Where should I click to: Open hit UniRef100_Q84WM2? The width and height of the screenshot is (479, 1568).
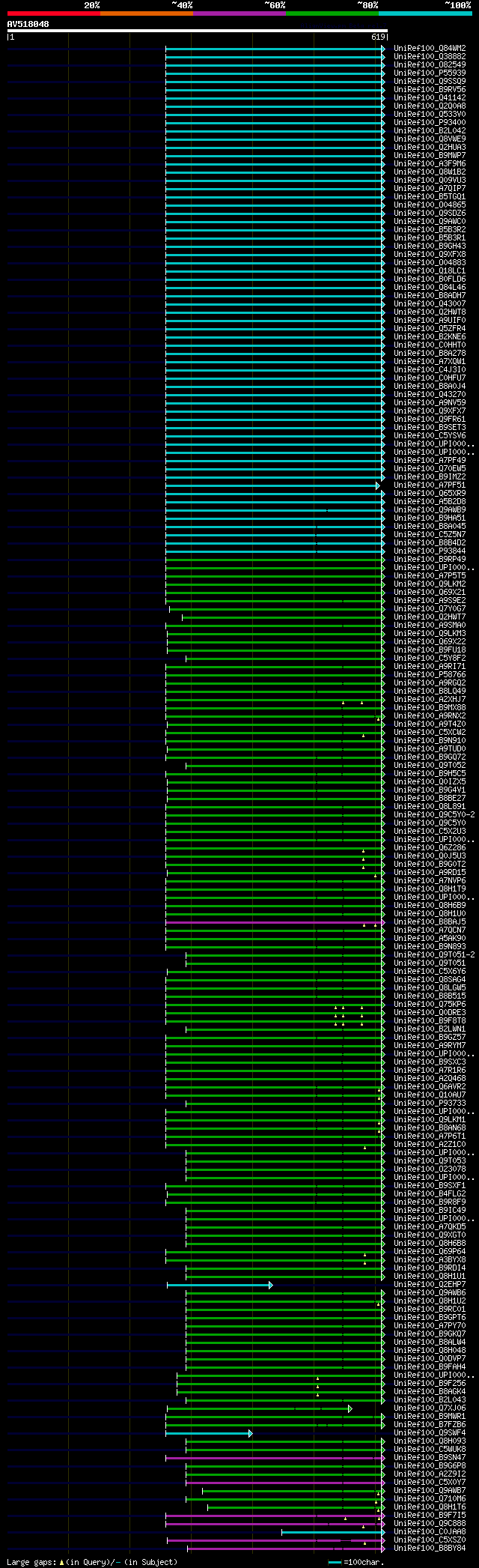tap(430, 49)
